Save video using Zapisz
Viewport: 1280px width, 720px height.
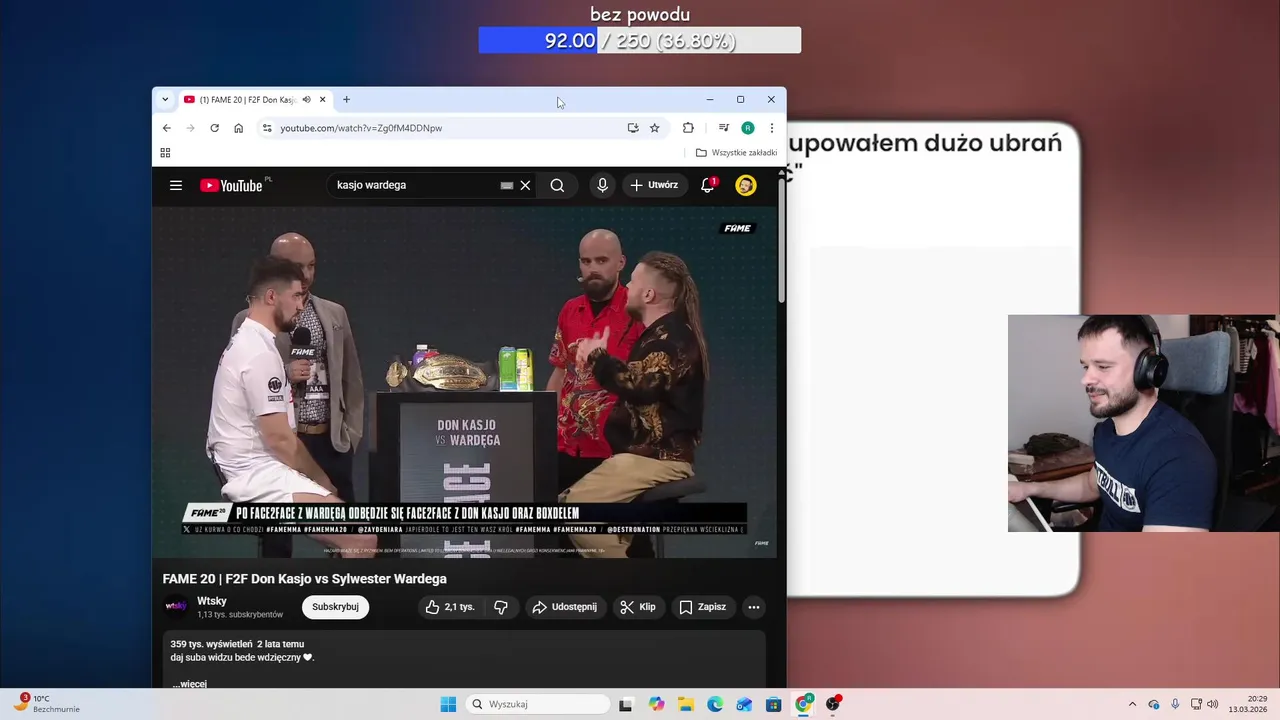click(x=703, y=607)
